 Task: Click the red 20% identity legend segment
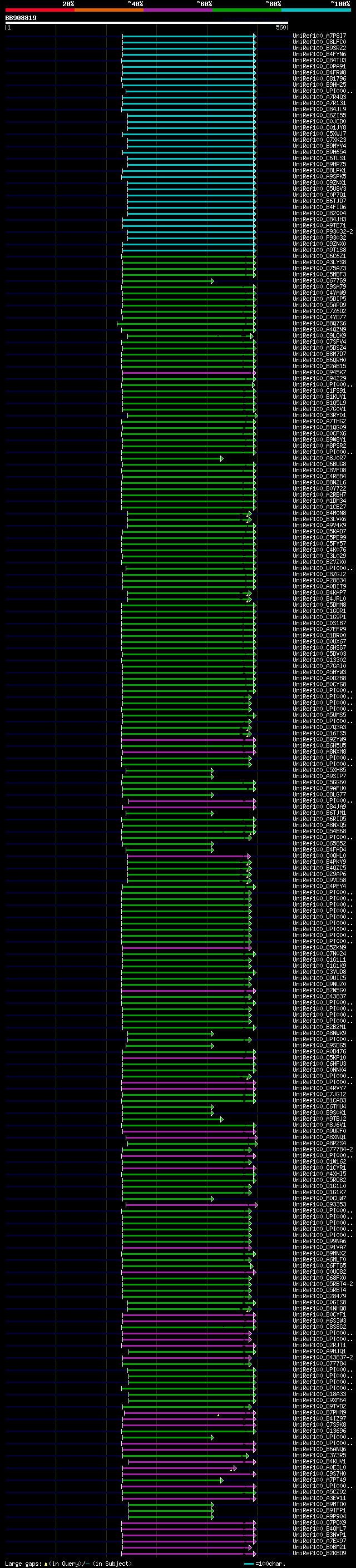pos(39,10)
